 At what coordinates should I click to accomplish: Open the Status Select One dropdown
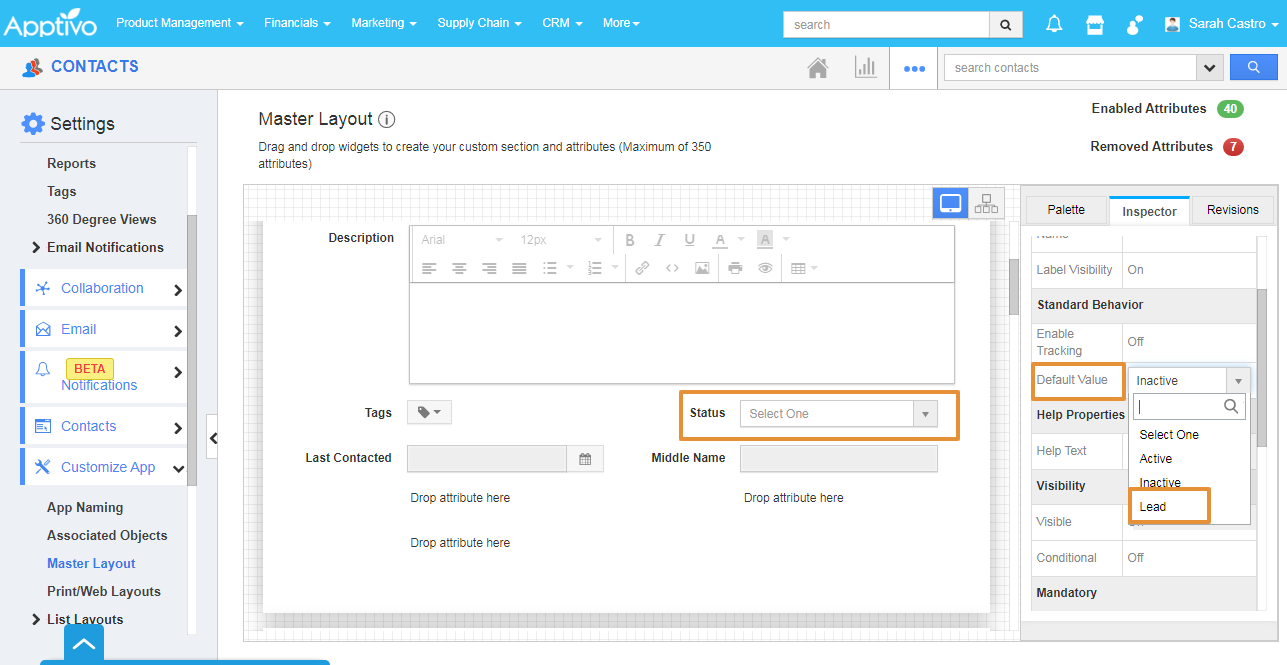coord(838,414)
